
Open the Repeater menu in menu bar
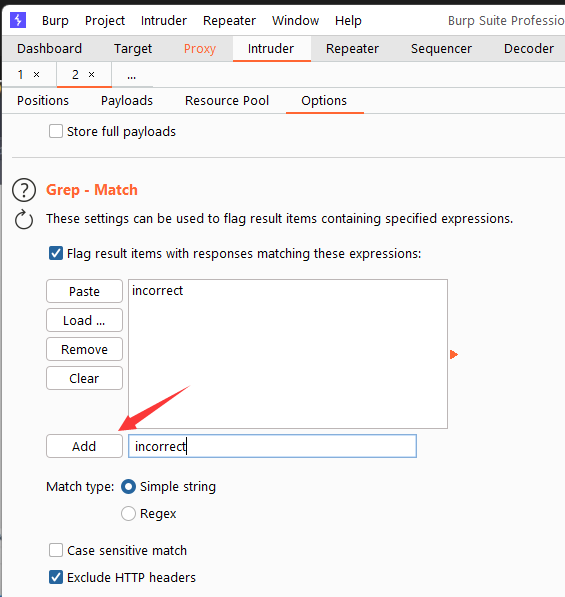click(229, 21)
